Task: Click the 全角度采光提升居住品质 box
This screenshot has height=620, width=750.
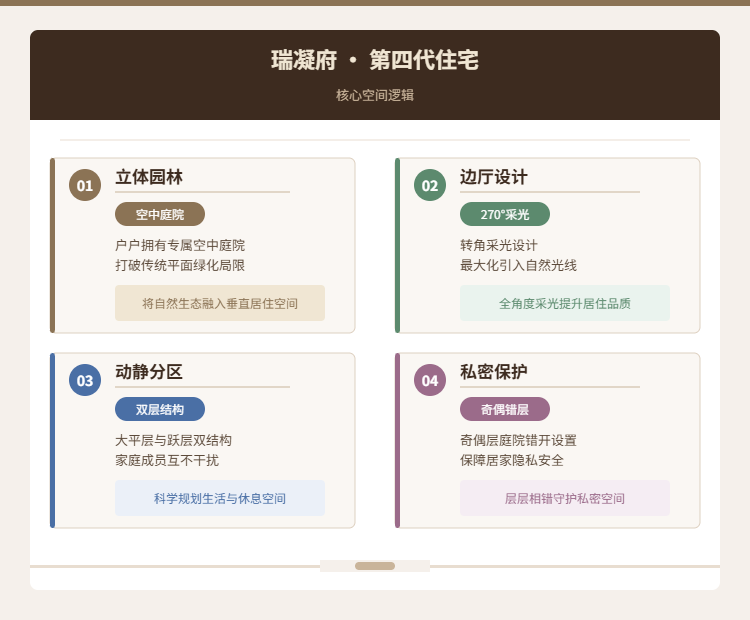Action: click(564, 303)
